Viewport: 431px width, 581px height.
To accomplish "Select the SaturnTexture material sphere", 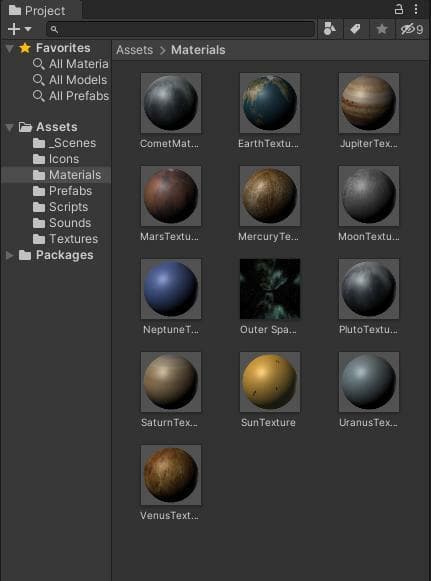I will (171, 382).
